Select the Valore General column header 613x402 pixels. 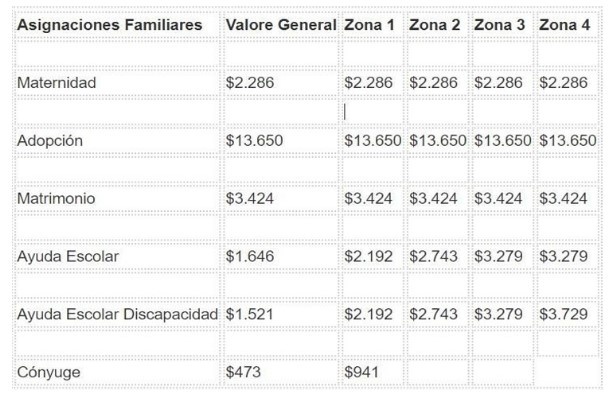(x=281, y=25)
